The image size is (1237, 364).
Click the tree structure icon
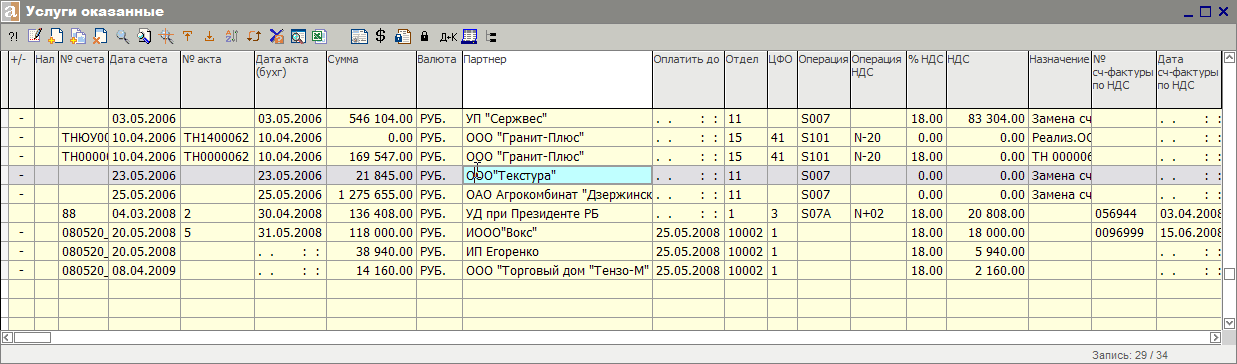pos(491,36)
